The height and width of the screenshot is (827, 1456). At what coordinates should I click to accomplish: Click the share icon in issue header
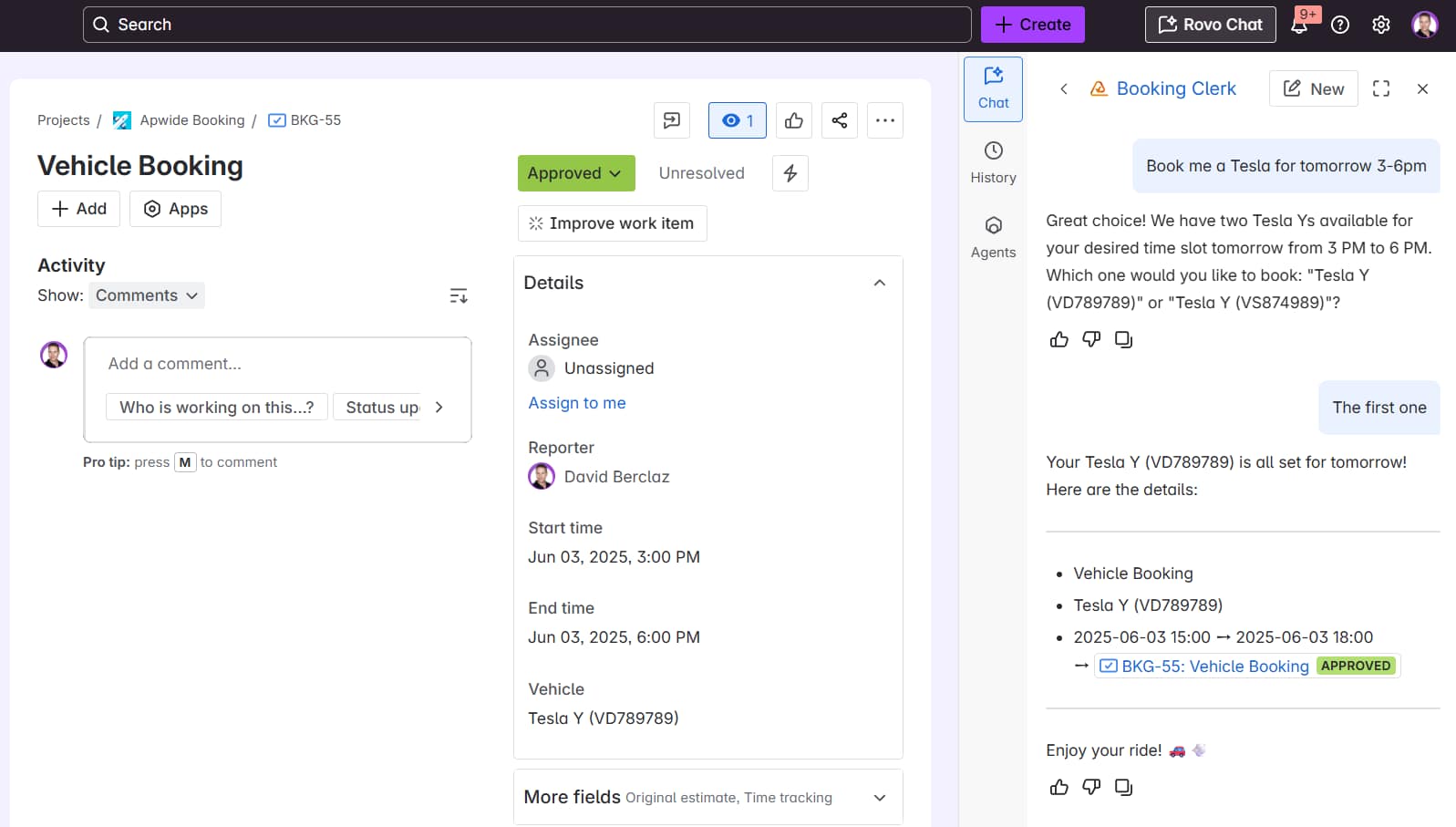coord(839,120)
